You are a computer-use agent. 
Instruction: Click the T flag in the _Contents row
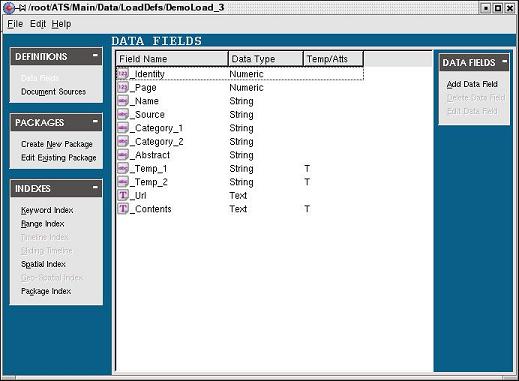tap(307, 209)
